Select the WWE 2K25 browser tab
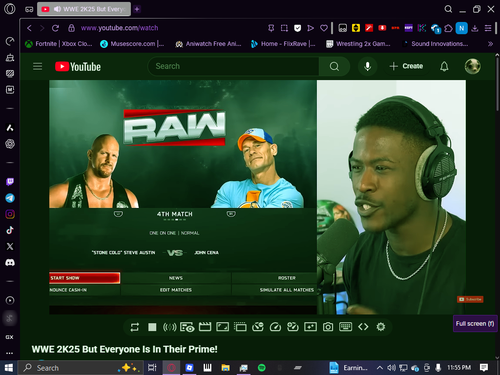Image resolution: width=500 pixels, height=375 pixels. [84, 9]
